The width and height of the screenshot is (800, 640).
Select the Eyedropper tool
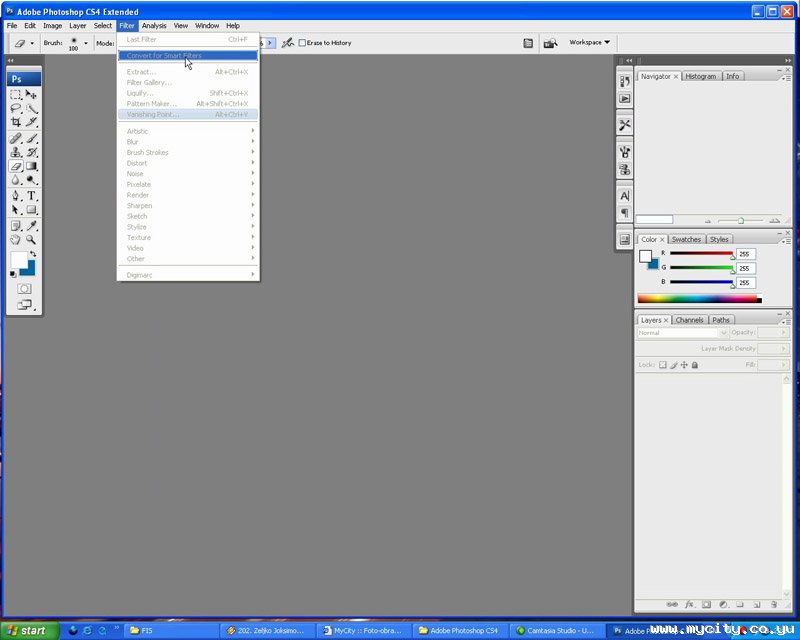tap(31, 226)
